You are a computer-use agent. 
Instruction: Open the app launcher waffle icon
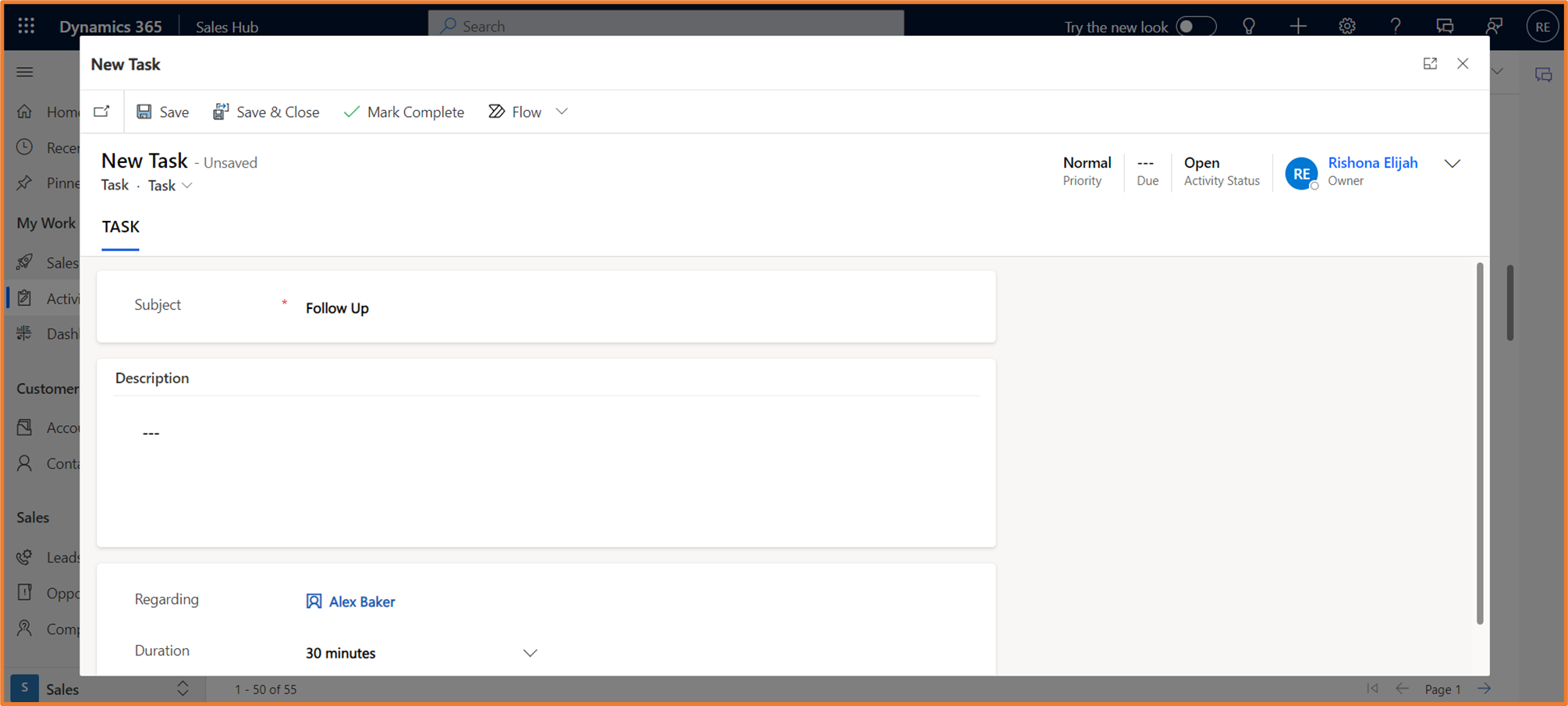pos(26,26)
